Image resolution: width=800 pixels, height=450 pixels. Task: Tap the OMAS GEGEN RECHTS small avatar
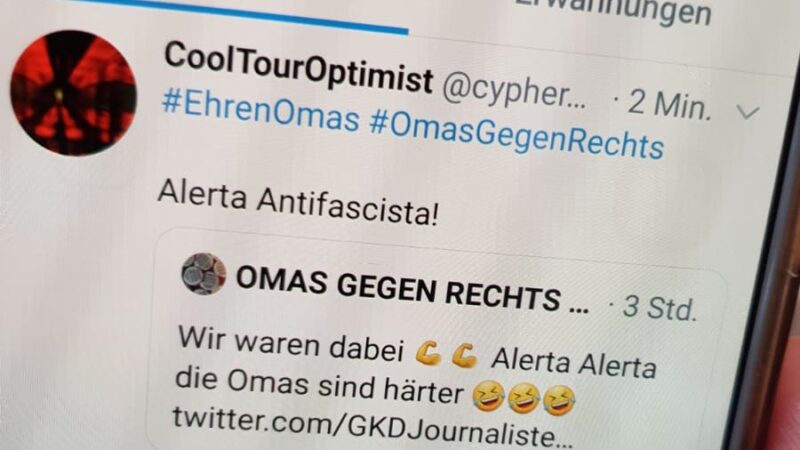click(204, 274)
